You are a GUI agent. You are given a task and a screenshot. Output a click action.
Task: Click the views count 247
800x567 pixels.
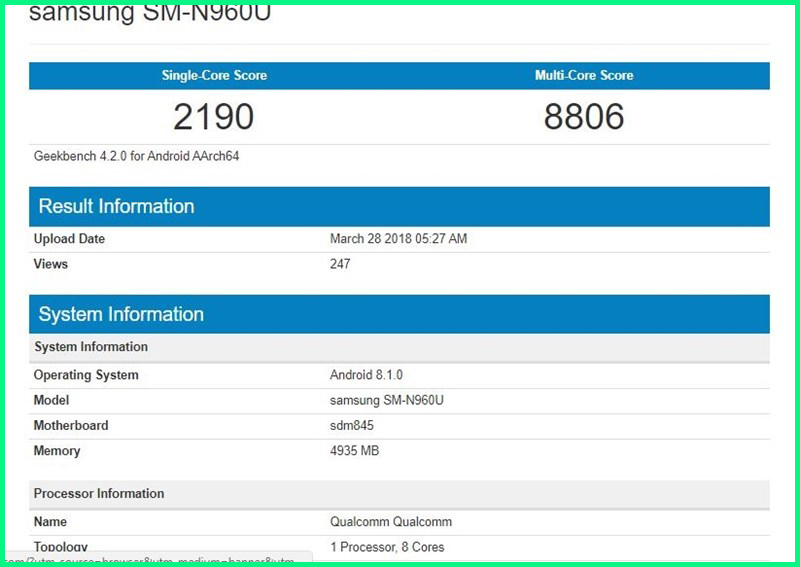[340, 264]
